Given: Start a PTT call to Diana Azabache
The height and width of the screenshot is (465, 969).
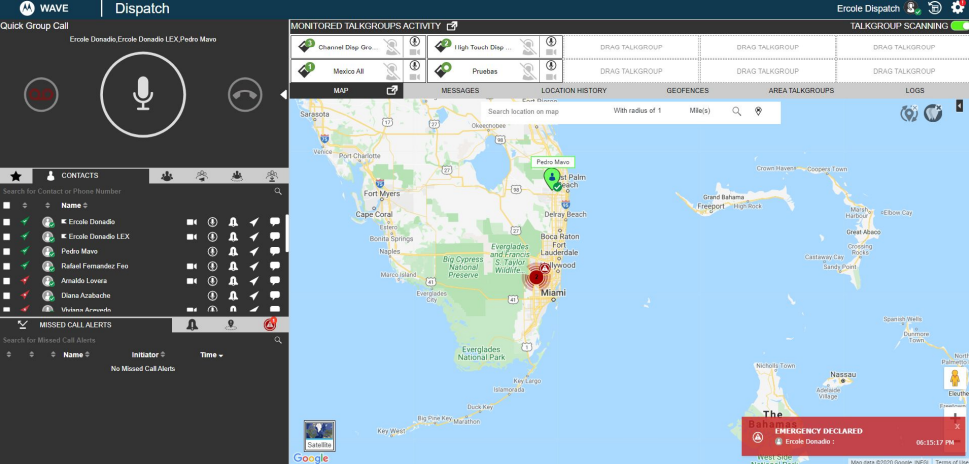Looking at the screenshot, I should pyautogui.click(x=213, y=296).
